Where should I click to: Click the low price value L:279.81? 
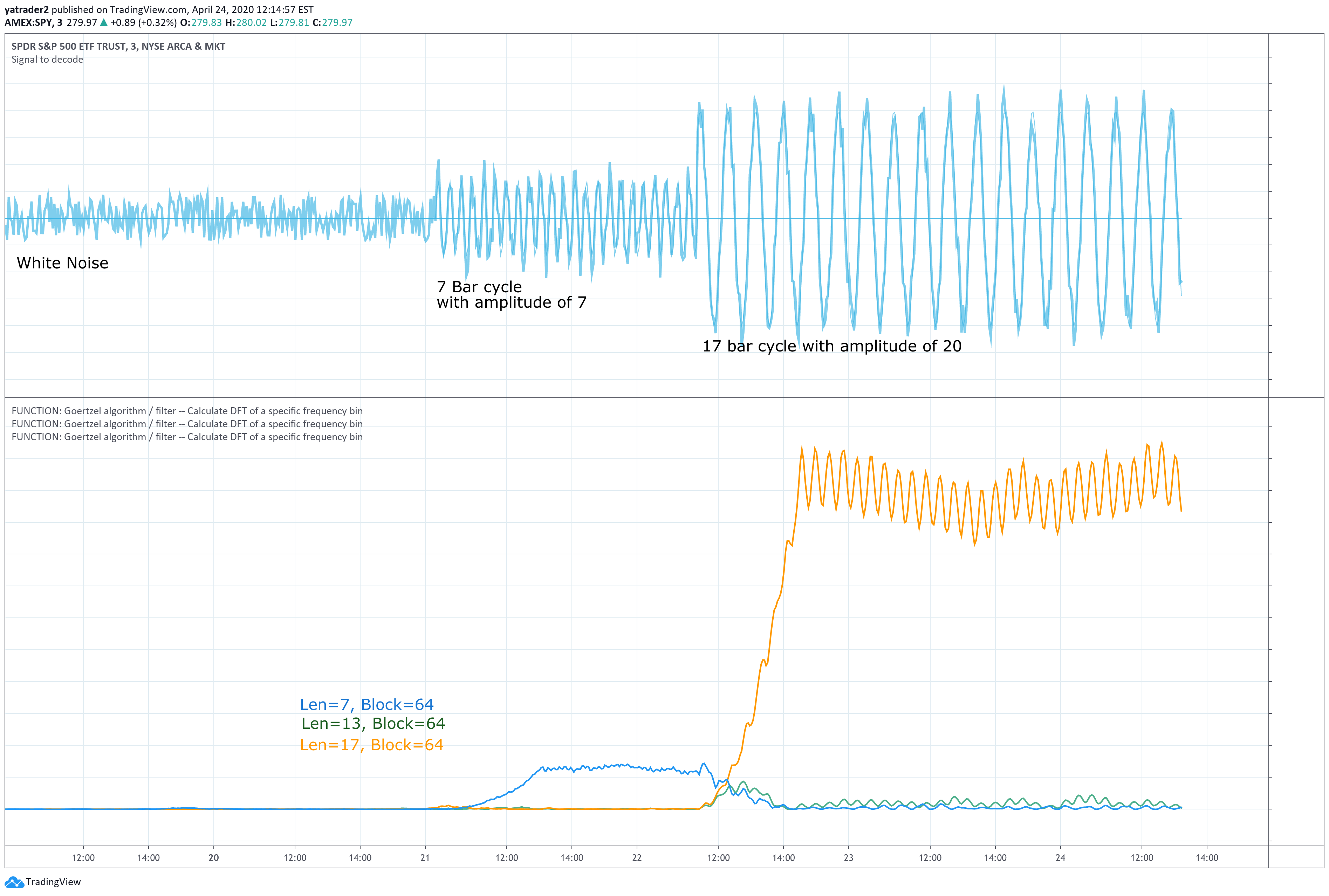point(290,22)
